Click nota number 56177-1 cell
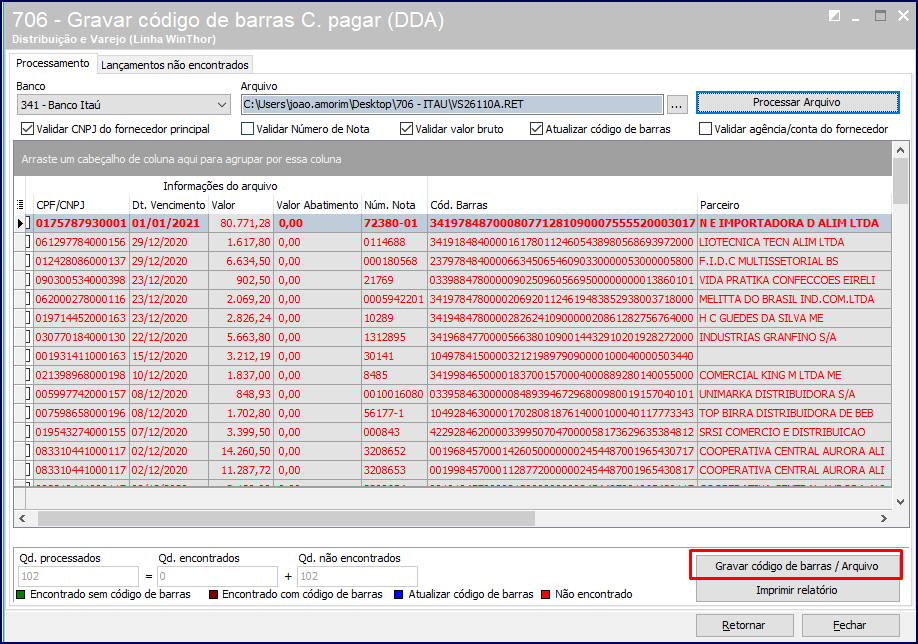918x644 pixels. [x=394, y=413]
